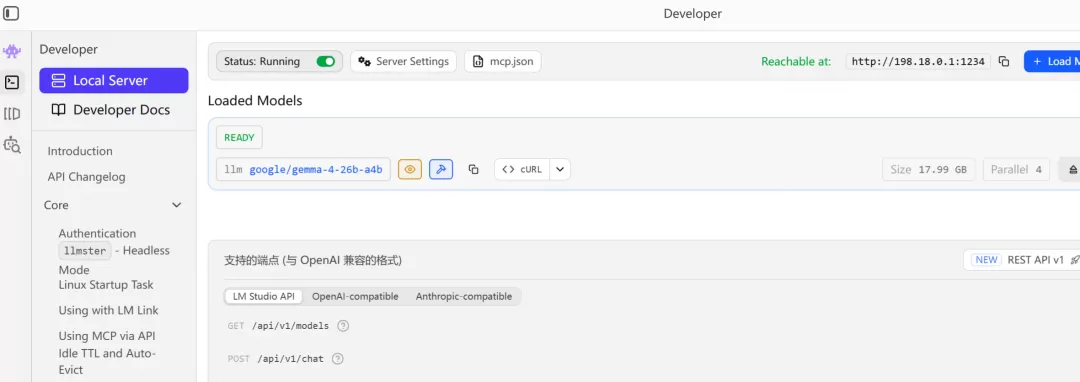Show help for GET /api/v1/models
This screenshot has width=1080, height=382.
(x=343, y=326)
